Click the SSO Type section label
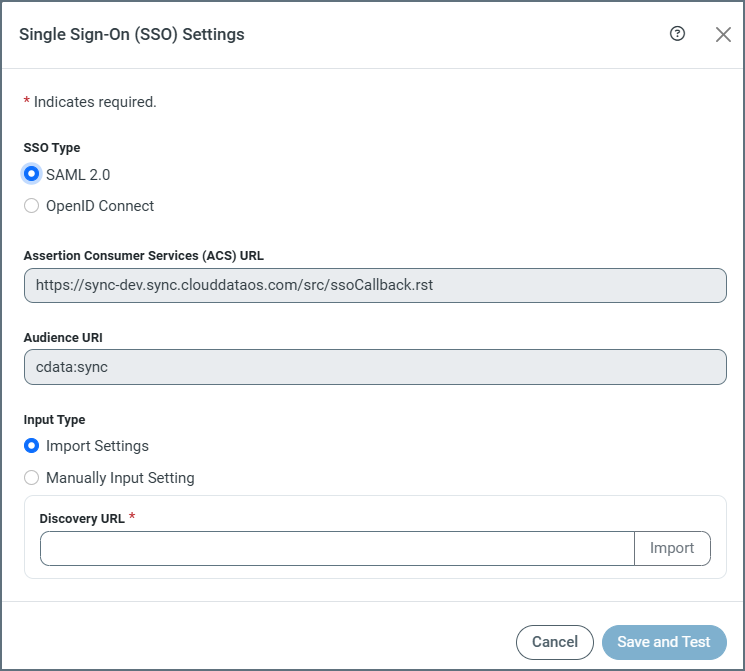Screen dimensions: 745x671 click(x=52, y=148)
